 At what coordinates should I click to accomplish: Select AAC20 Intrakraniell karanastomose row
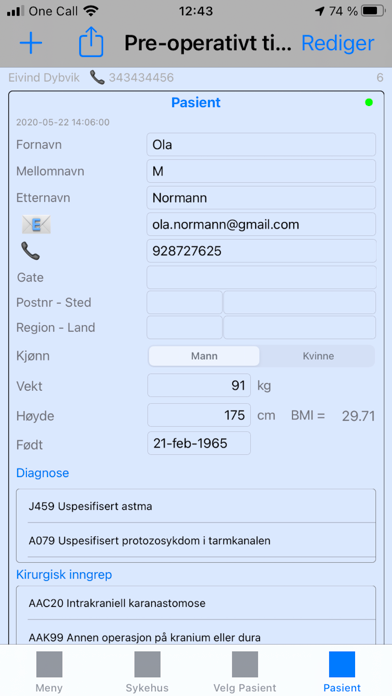point(196,603)
